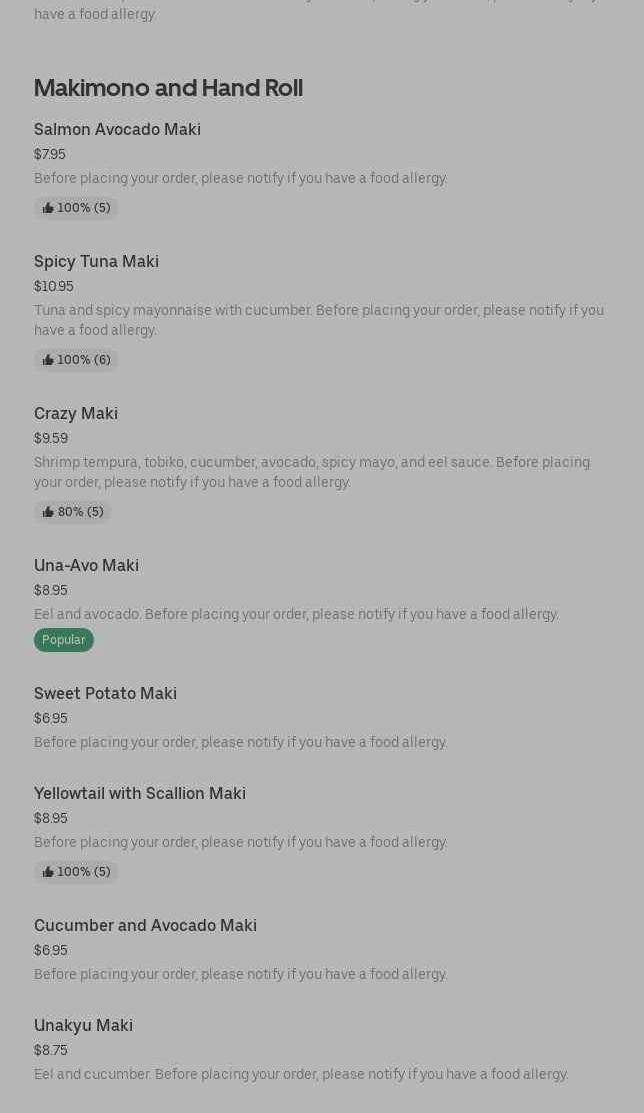Screen dimensions: 644x1113
Task: Click the Eel and cucumber description text
Action: click(x=301, y=1075)
